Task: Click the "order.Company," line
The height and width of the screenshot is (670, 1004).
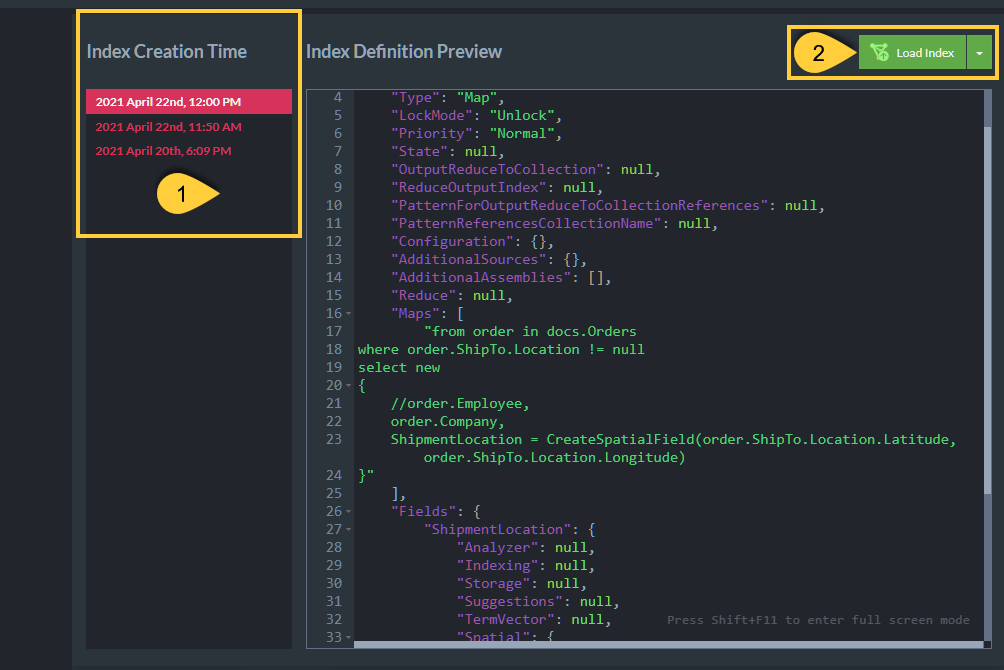Action: tap(448, 421)
